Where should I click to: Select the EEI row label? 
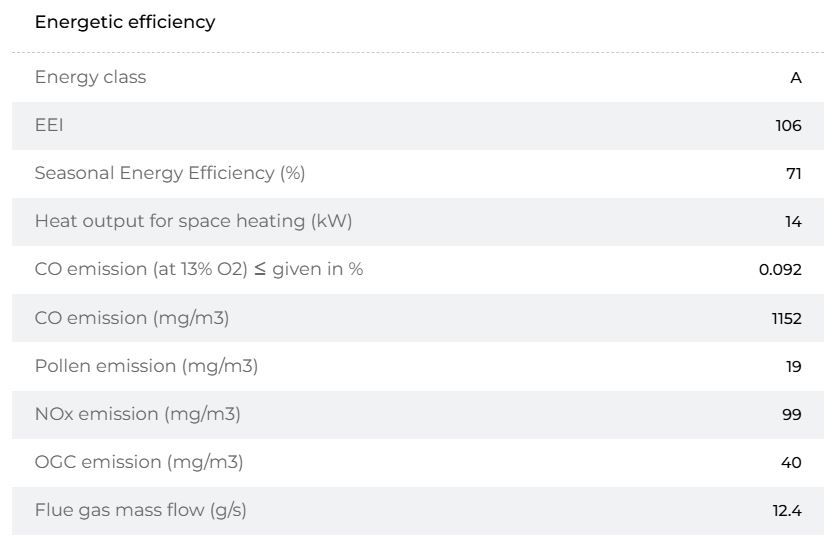(x=49, y=125)
